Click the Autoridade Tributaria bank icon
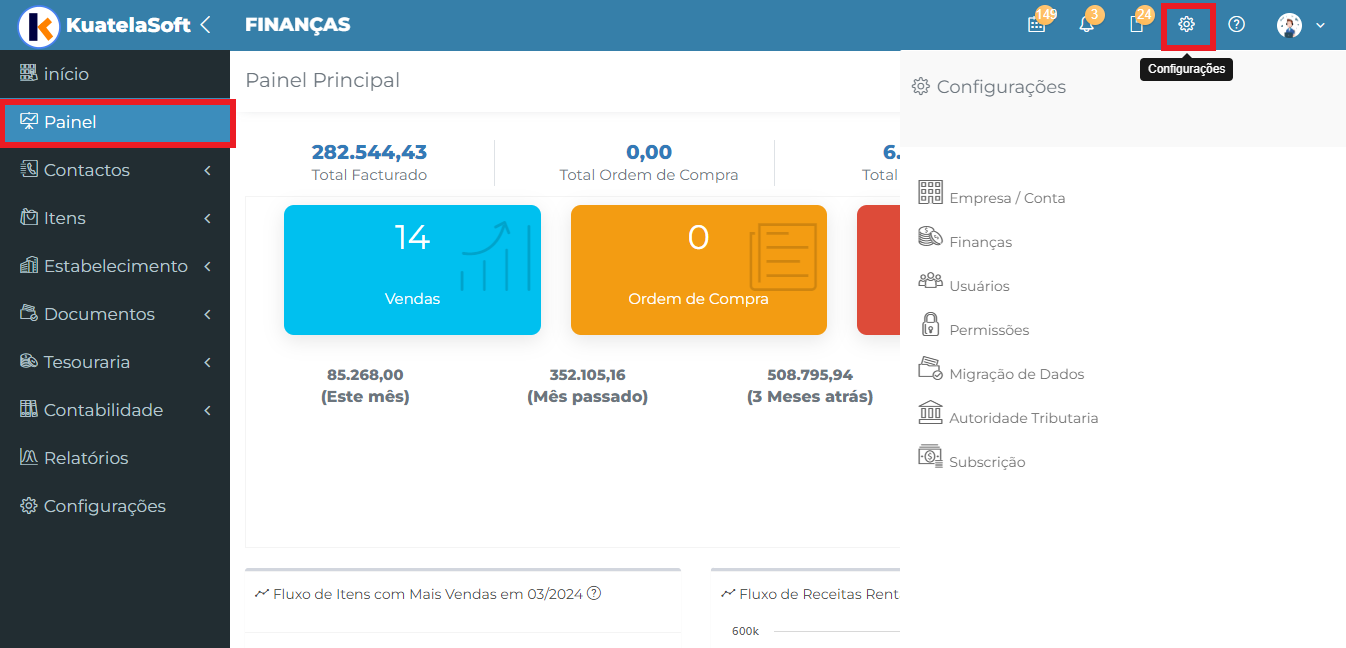1346x648 pixels. 930,412
